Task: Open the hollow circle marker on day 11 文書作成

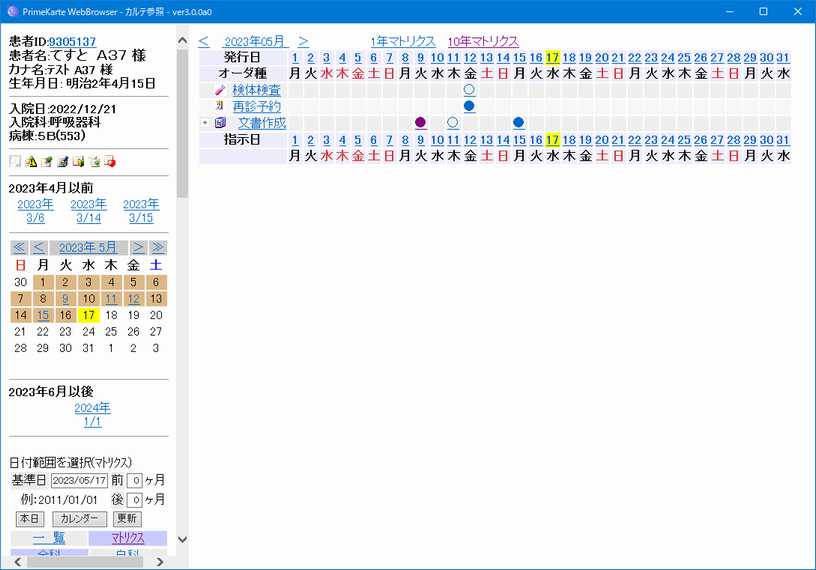Action: pos(453,123)
